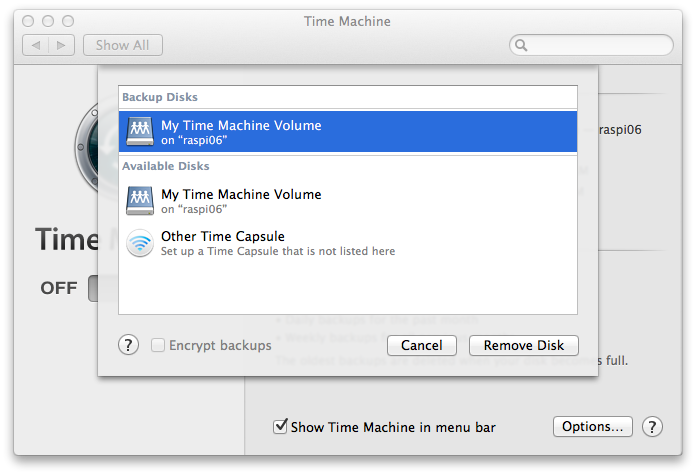The width and height of the screenshot is (696, 475).
Task: Click the Cancel button
Action: [x=422, y=345]
